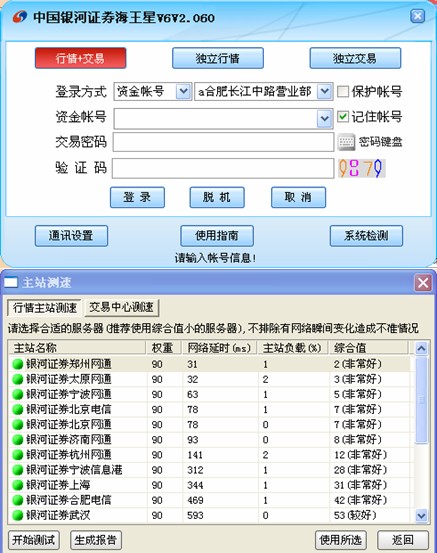437x553 pixels.
Task: Click the 9879 captcha image to refresh
Action: click(361, 168)
